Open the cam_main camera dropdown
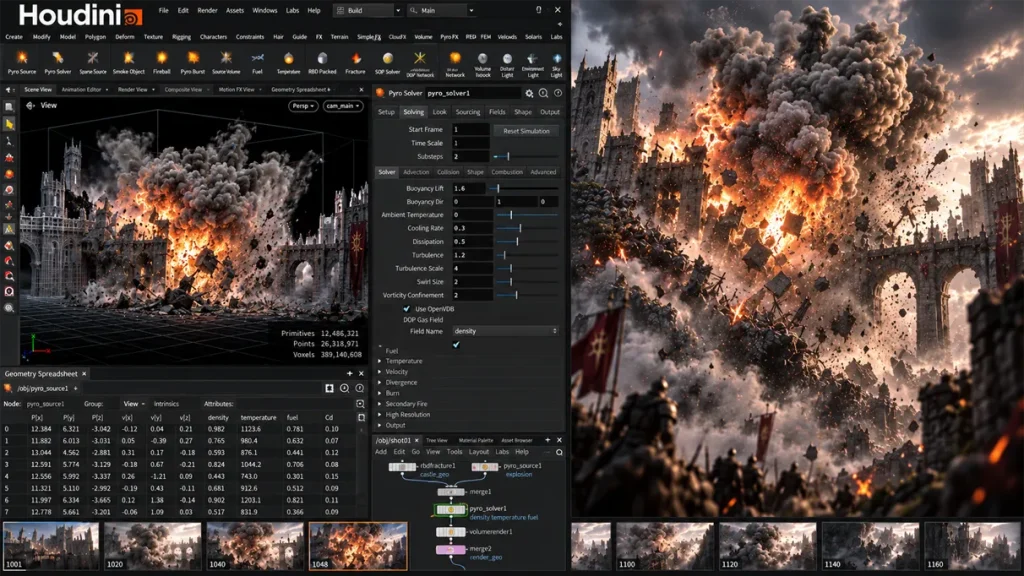Image resolution: width=1024 pixels, height=576 pixels. click(x=342, y=106)
